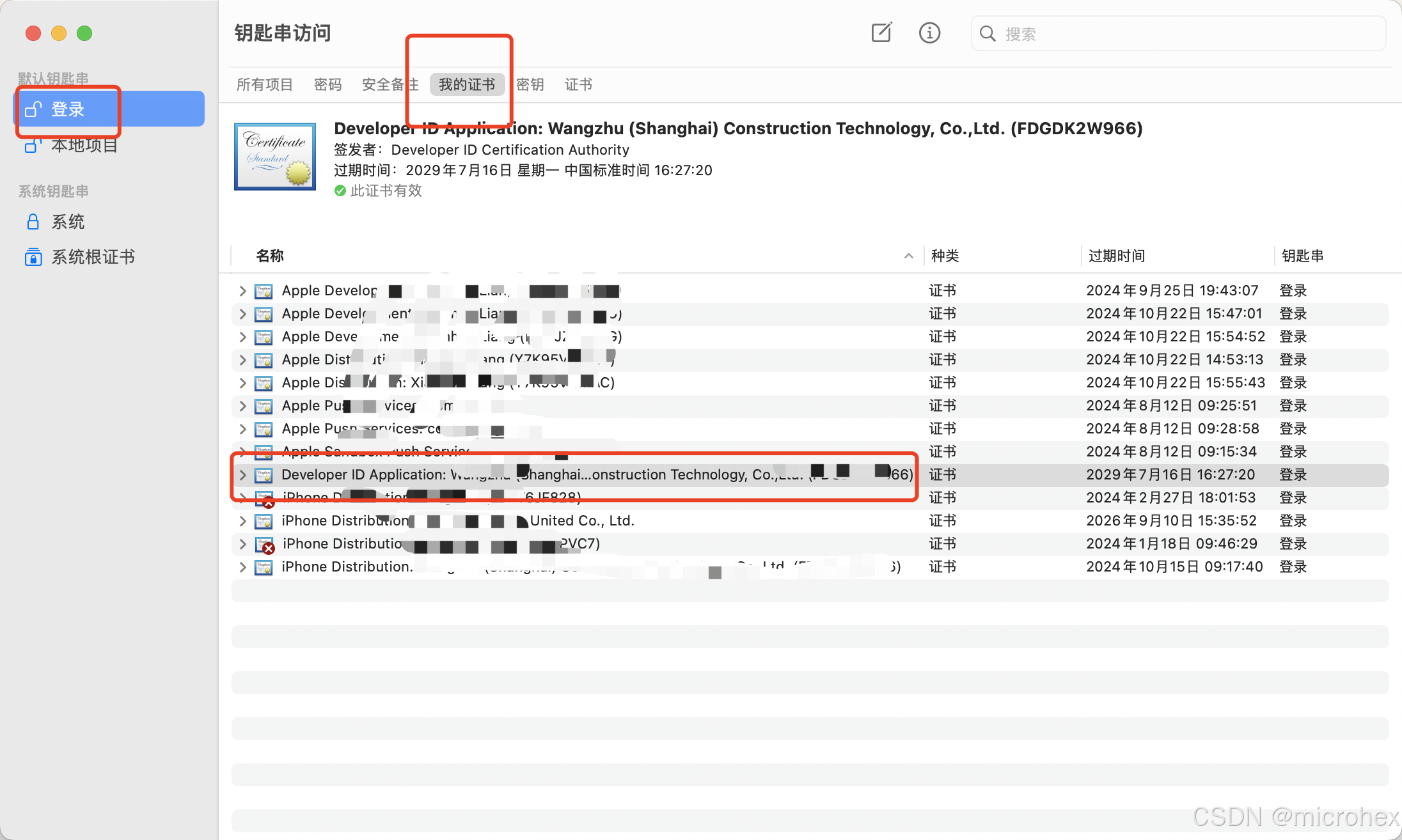Image resolution: width=1402 pixels, height=840 pixels.
Task: Expand certificate row expiring 2024年10月22日 15:55:43
Action: [242, 383]
